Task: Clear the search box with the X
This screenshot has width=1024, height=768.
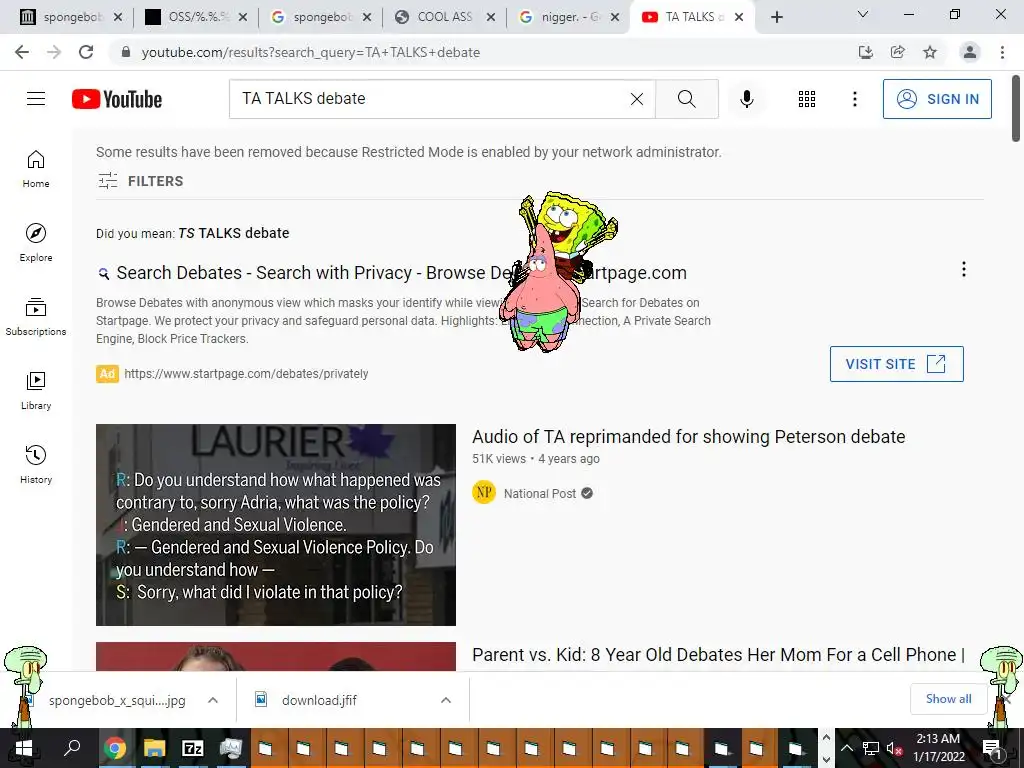Action: [637, 99]
